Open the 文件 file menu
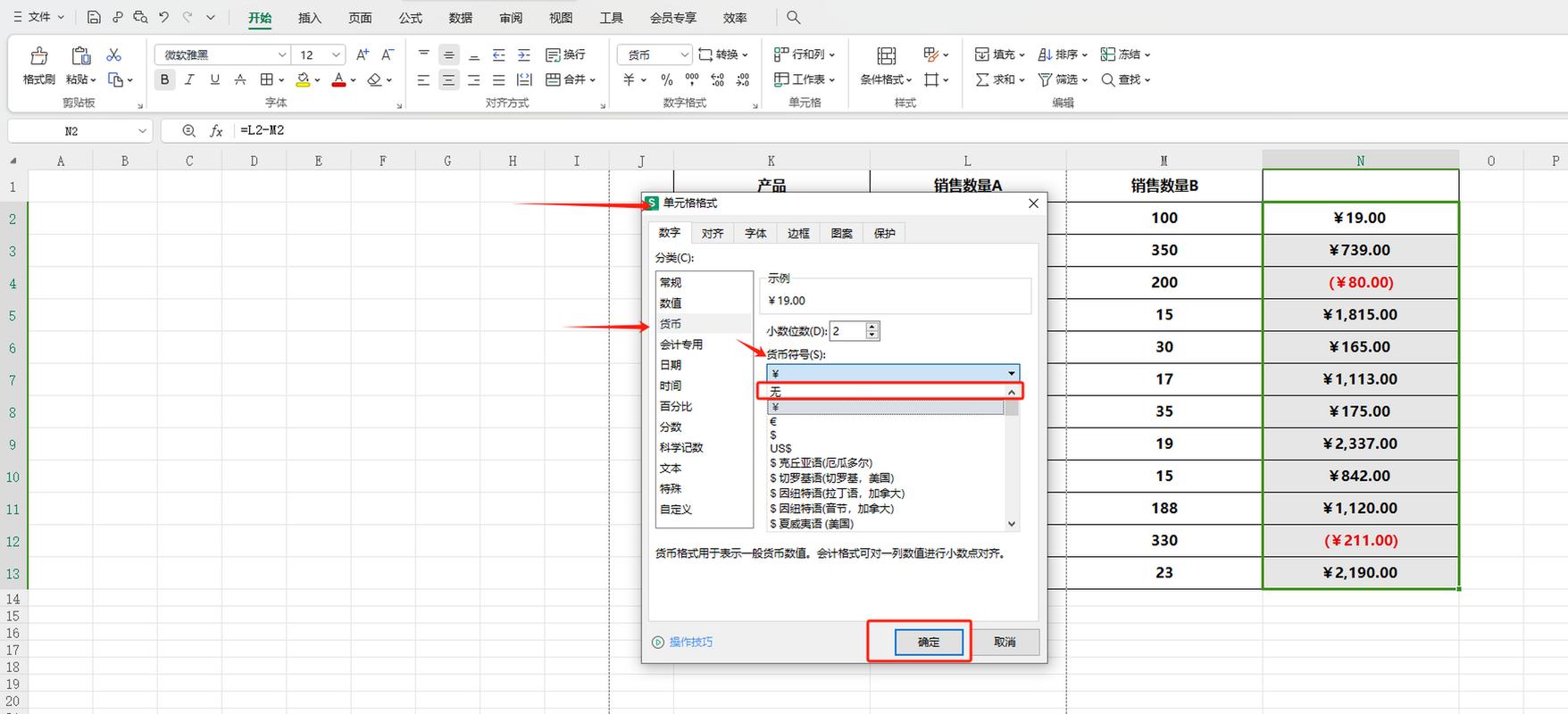The height and width of the screenshot is (714, 1568). (38, 17)
